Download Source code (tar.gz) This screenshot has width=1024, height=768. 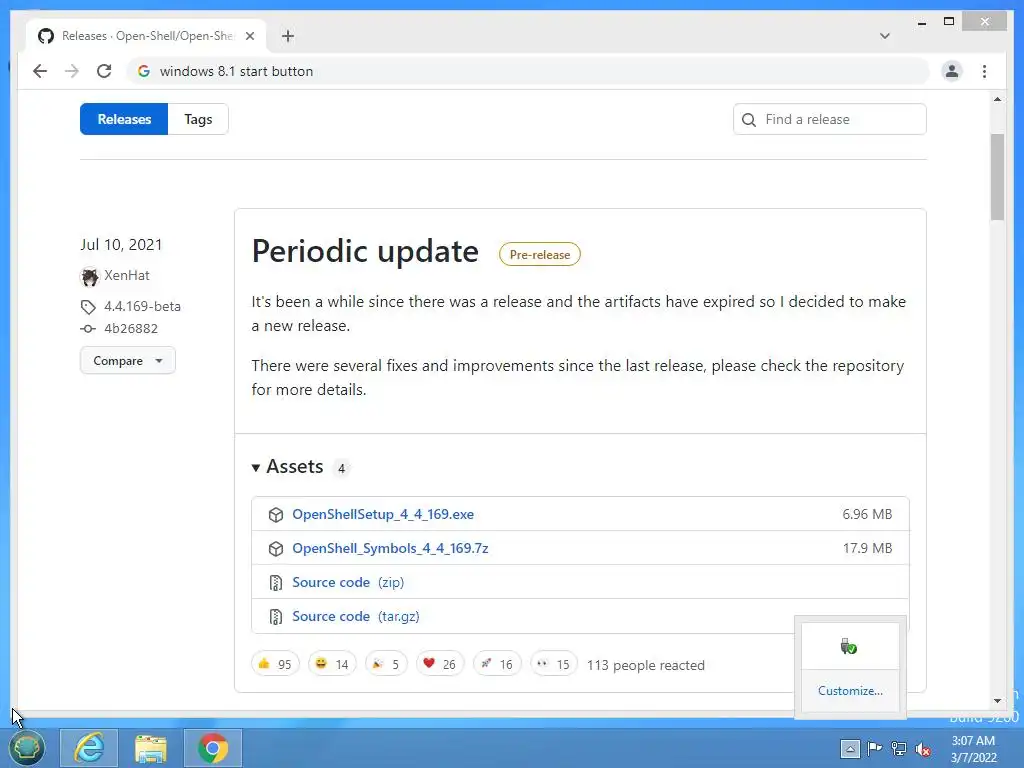[355, 616]
